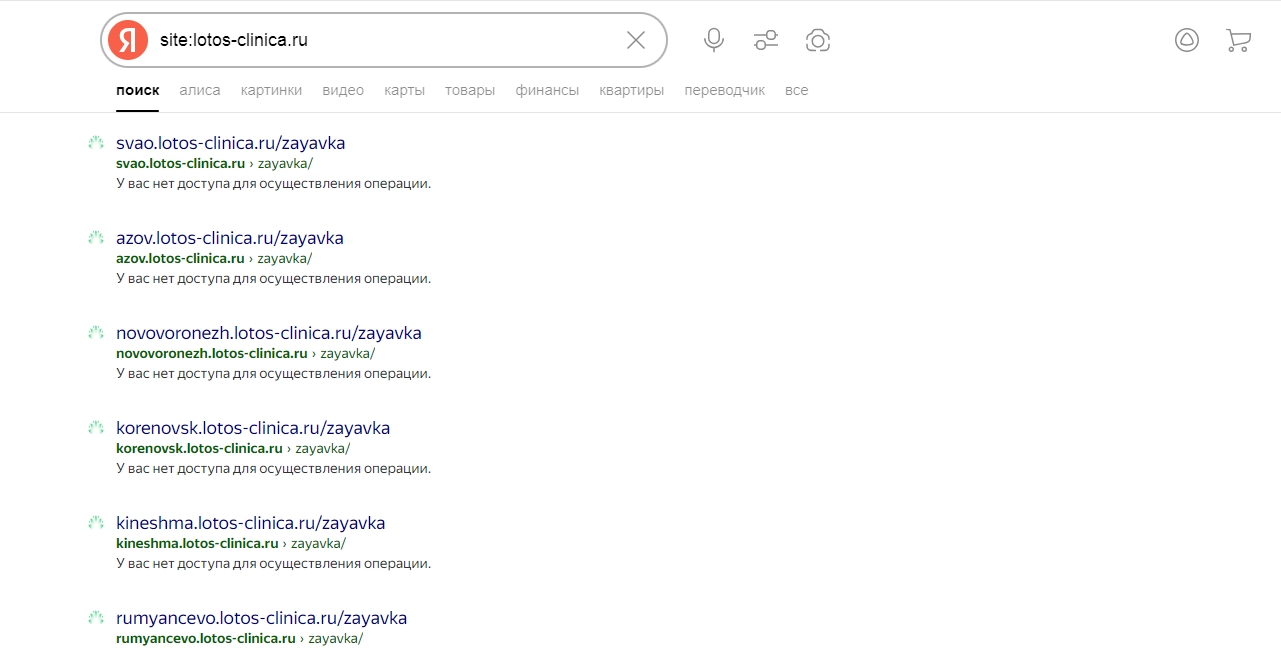Switch to переводчик tab
The image size is (1281, 651).
click(x=725, y=90)
